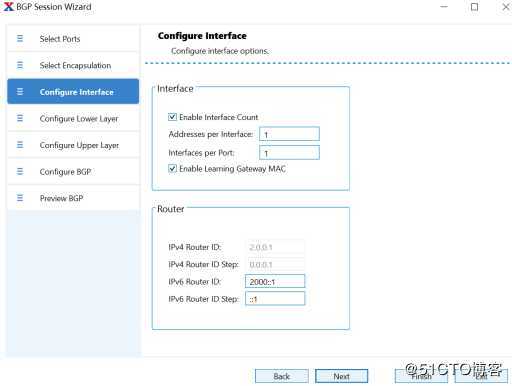The image size is (512, 386).
Task: Jump to Configure Lower Layer step
Action: point(73,118)
